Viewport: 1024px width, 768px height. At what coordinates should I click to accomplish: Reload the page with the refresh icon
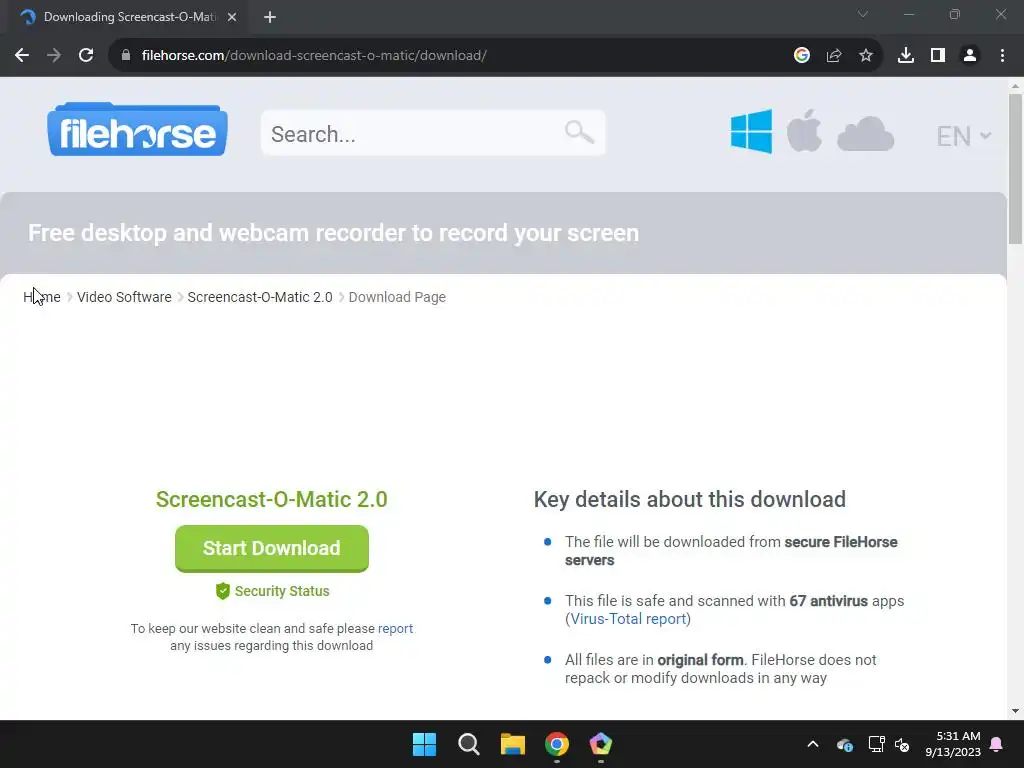click(86, 56)
